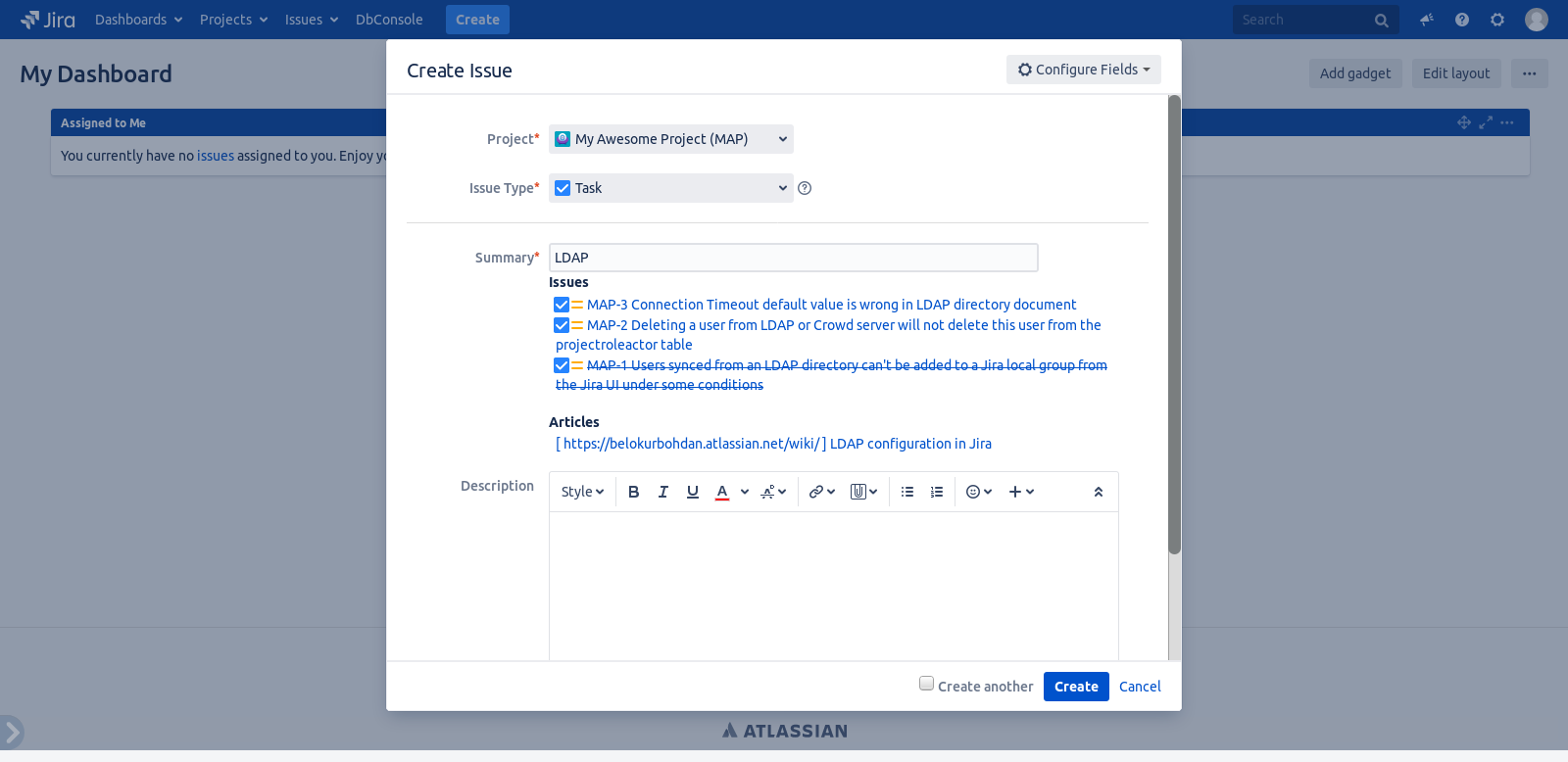Open the emoji picker

pyautogui.click(x=979, y=492)
